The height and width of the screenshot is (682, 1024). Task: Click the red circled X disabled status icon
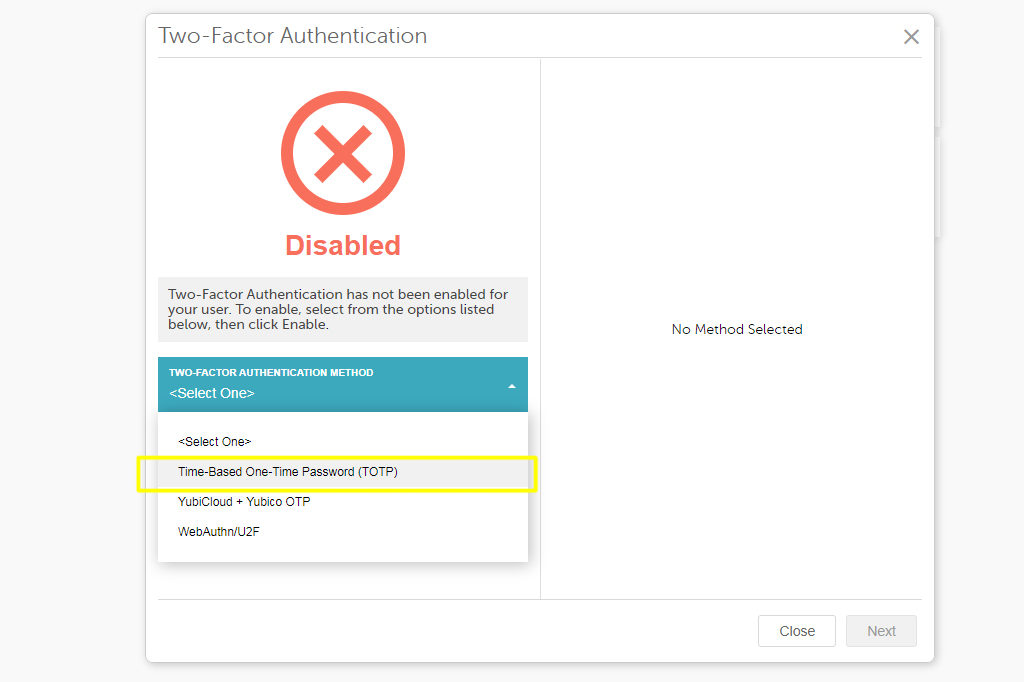(x=343, y=153)
